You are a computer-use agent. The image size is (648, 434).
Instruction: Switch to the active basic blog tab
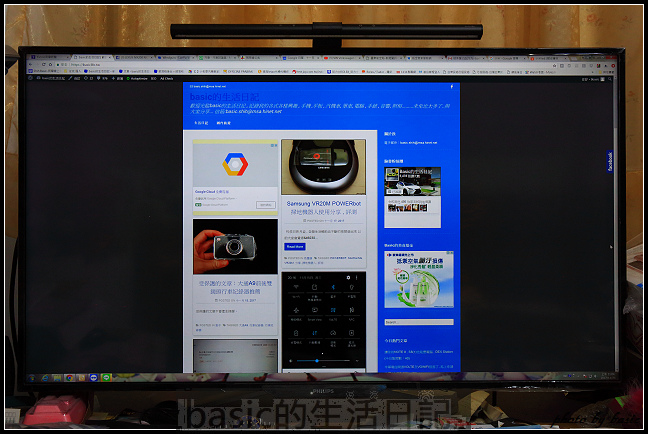coord(92,57)
